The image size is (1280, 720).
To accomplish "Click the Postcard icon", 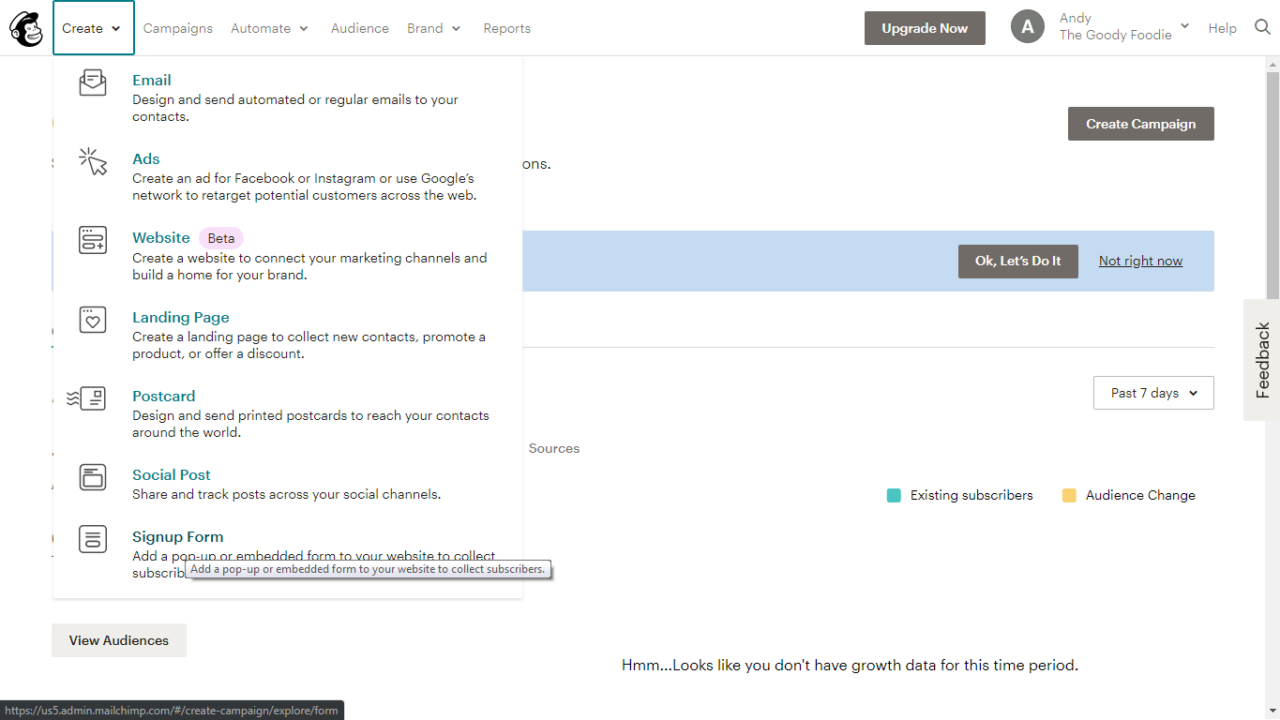I will tap(86, 399).
